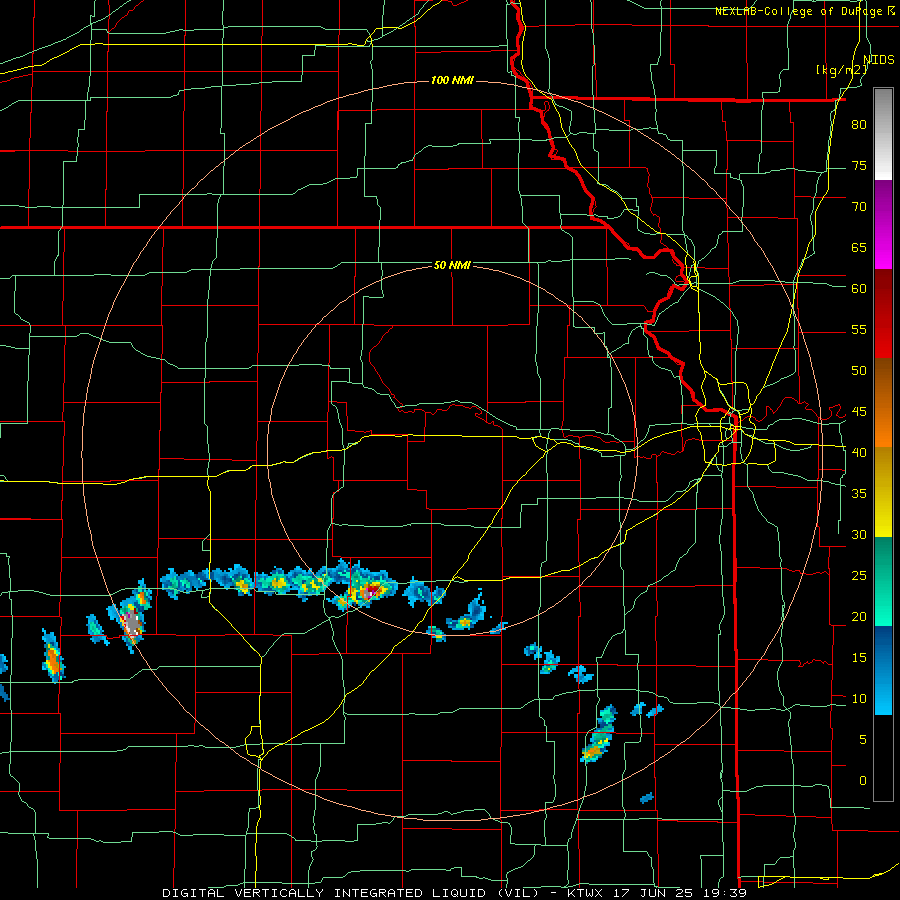This screenshot has width=900, height=900.
Task: Click the 35 value on the scale
Action: 859,494
